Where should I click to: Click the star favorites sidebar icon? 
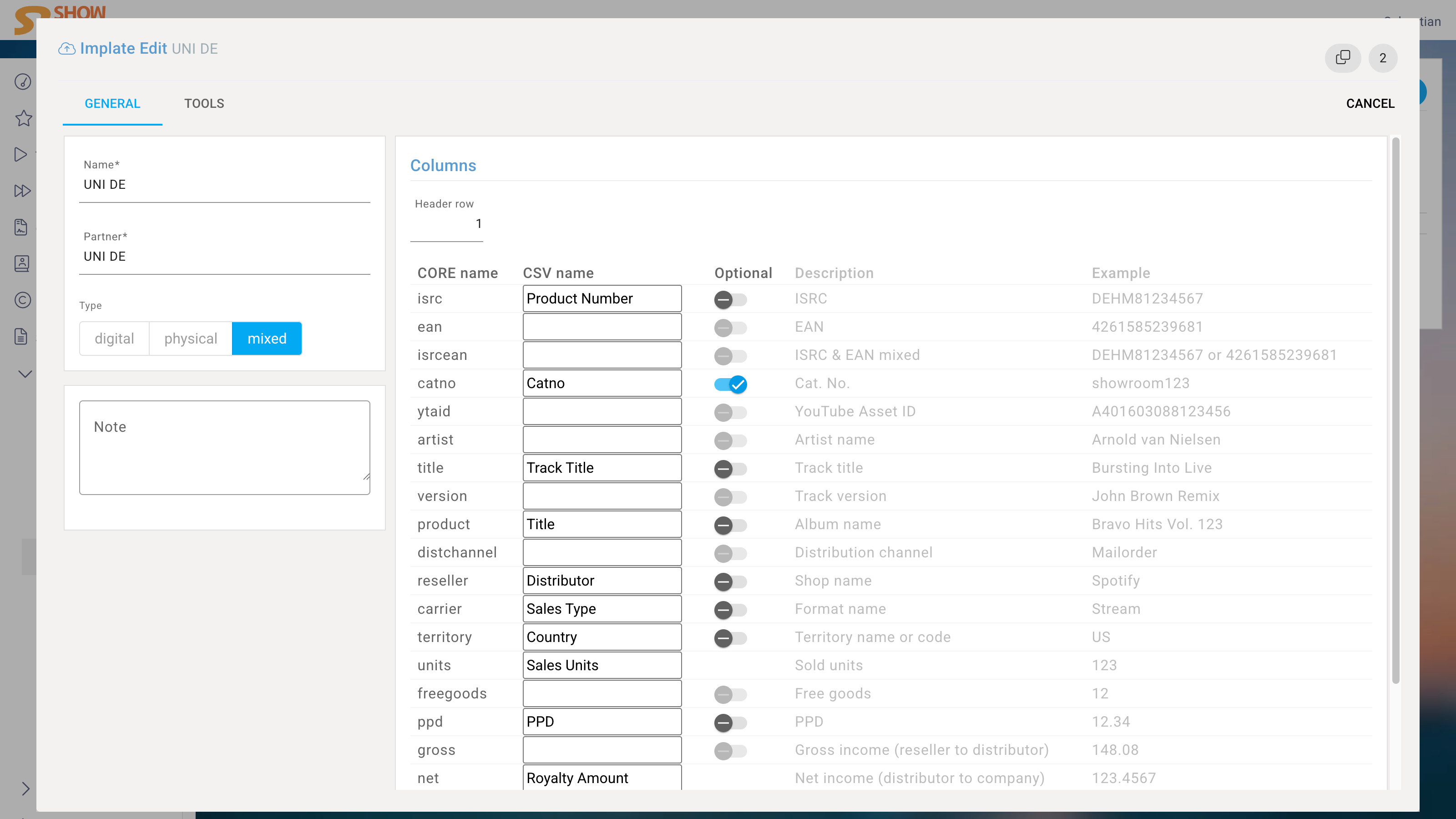[23, 118]
